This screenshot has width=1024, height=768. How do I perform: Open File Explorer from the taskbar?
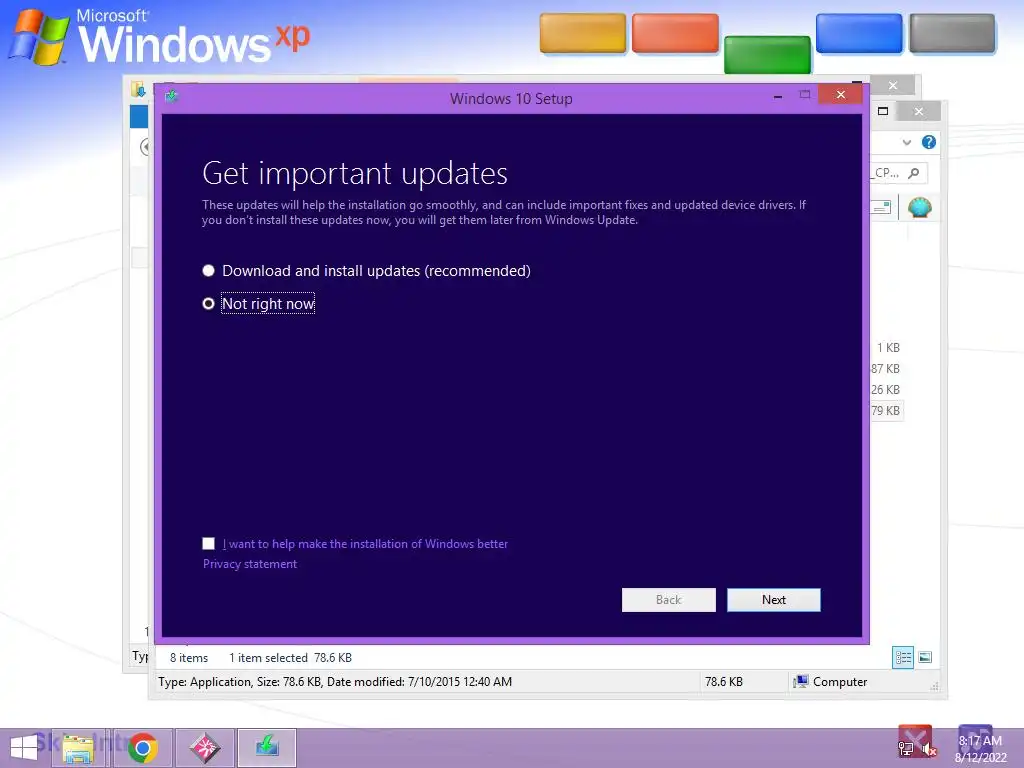(78, 748)
